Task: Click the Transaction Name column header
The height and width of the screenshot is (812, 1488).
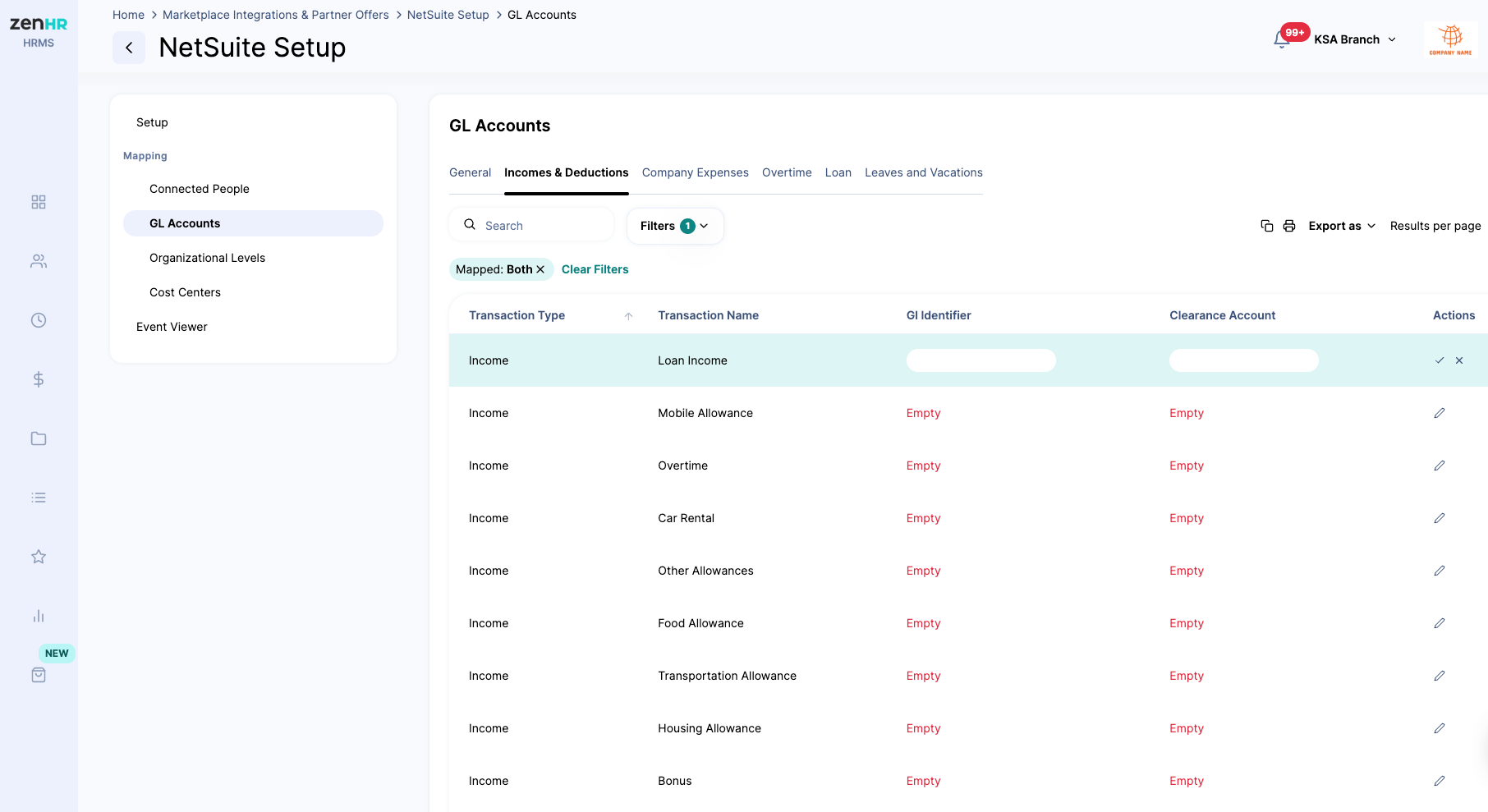Action: click(x=708, y=315)
